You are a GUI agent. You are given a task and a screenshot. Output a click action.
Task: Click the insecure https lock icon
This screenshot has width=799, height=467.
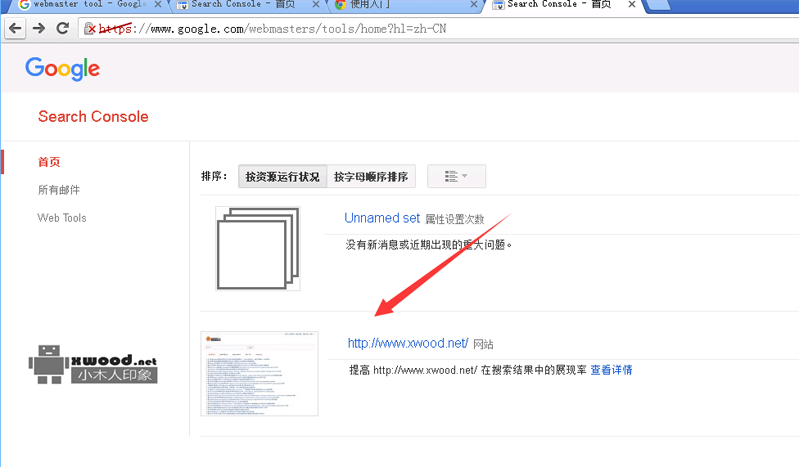click(x=90, y=29)
